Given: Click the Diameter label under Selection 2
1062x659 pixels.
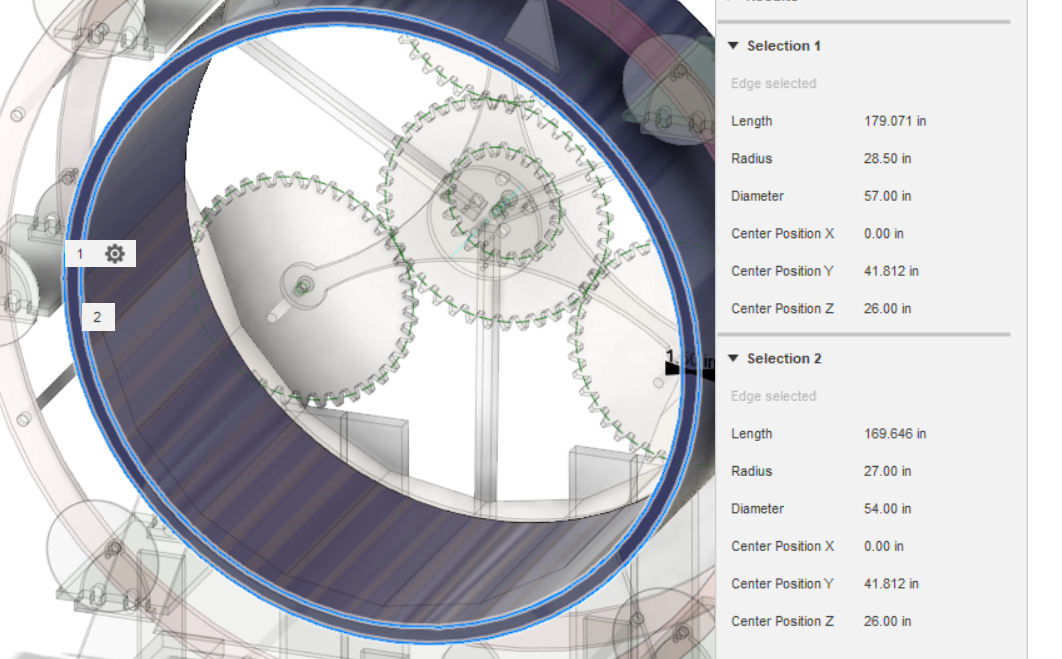Looking at the screenshot, I should pos(757,509).
